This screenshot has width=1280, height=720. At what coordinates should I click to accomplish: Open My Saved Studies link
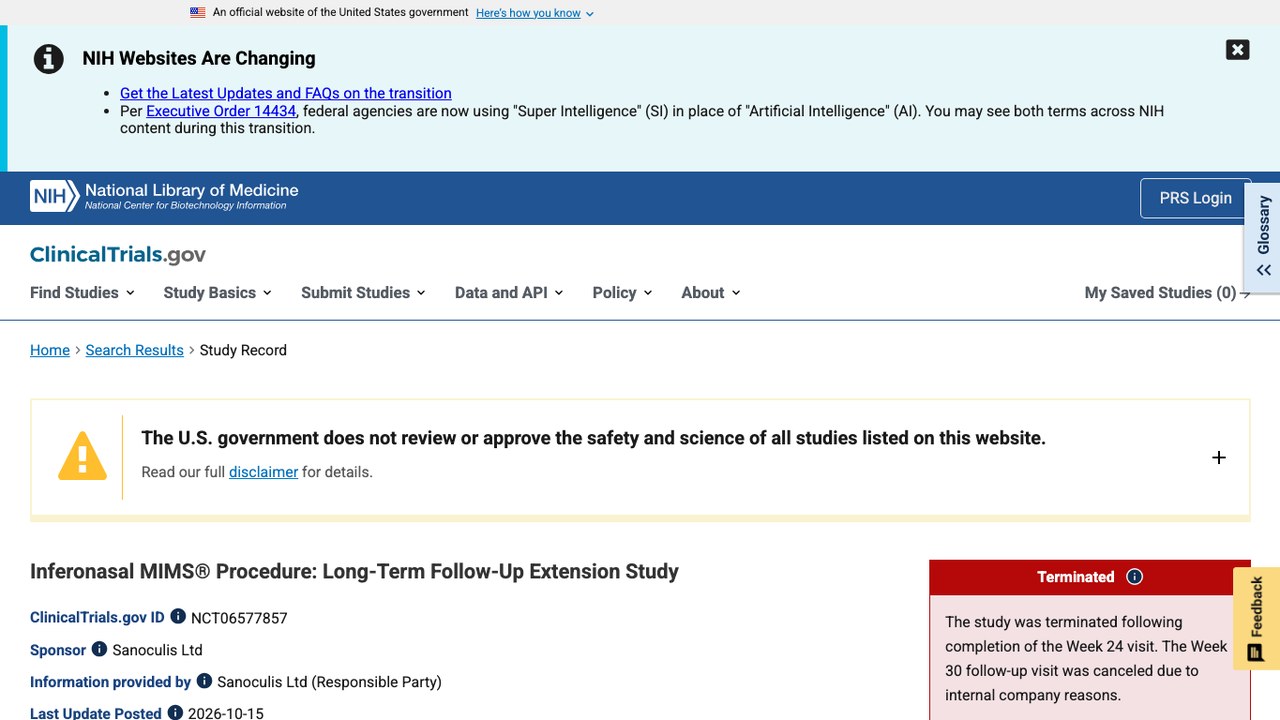(1167, 292)
